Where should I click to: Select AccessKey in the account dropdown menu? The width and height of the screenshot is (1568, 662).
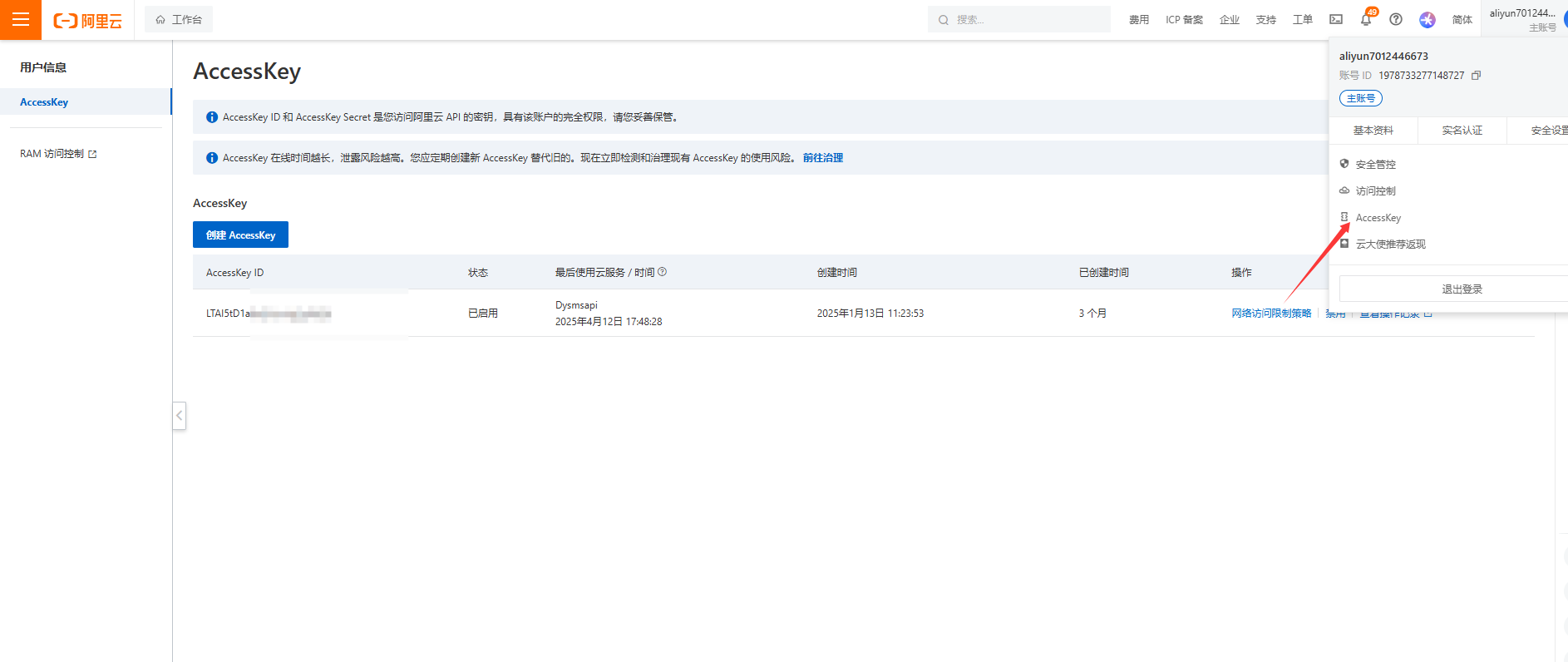[x=1378, y=218]
